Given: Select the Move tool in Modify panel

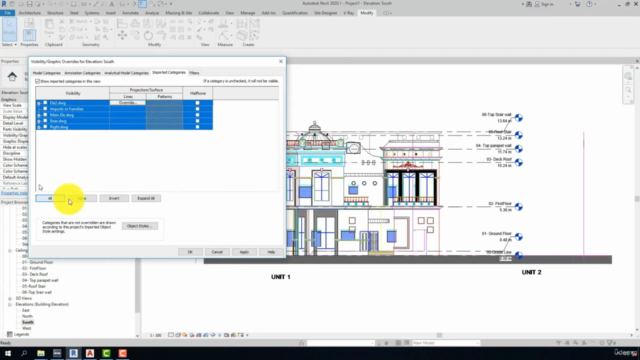Looking at the screenshot, I should click(122, 36).
